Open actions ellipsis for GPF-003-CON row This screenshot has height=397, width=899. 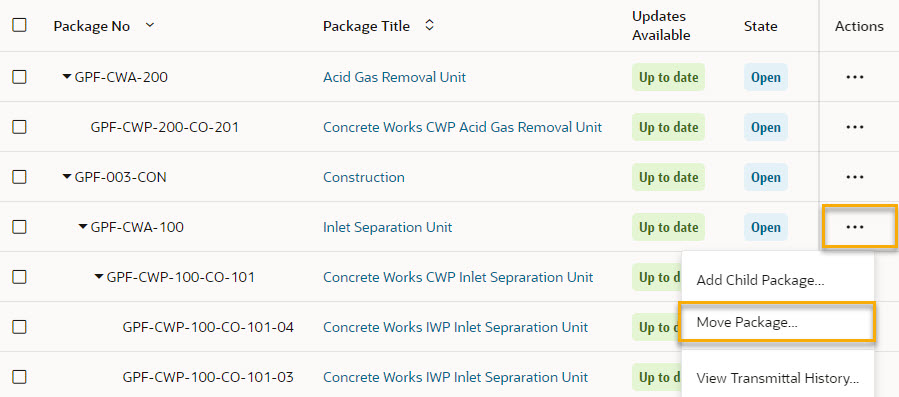[x=854, y=177]
